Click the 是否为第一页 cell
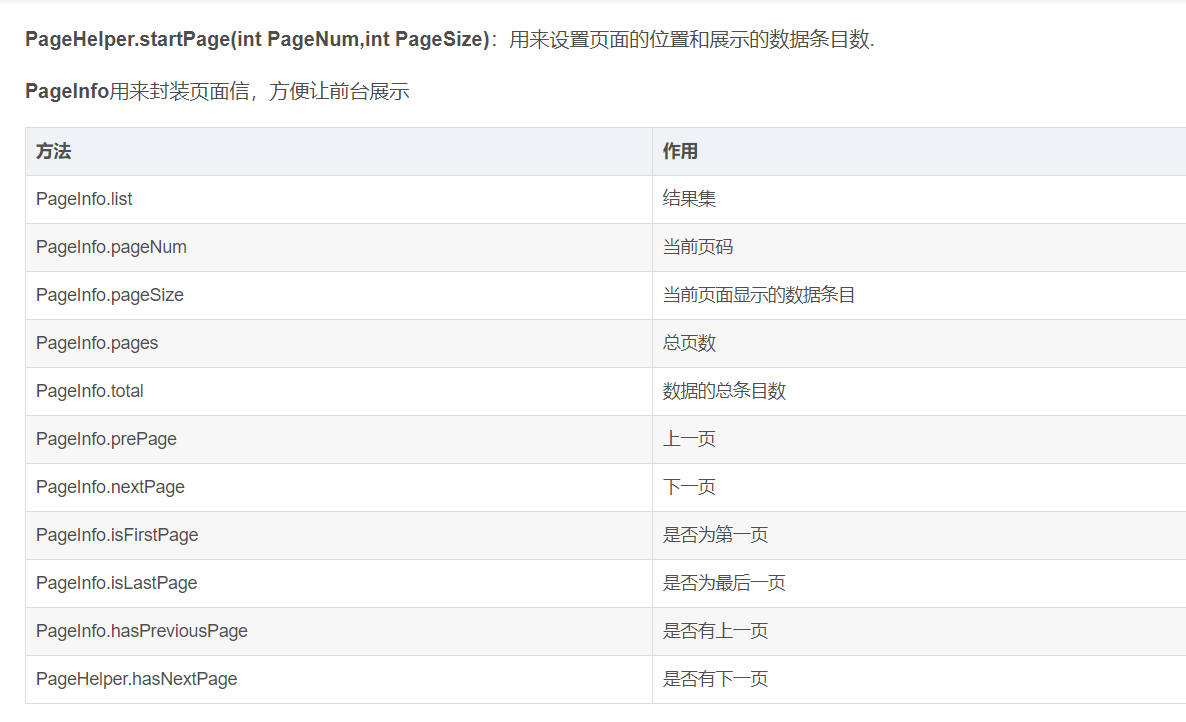The height and width of the screenshot is (722, 1186). coord(919,535)
